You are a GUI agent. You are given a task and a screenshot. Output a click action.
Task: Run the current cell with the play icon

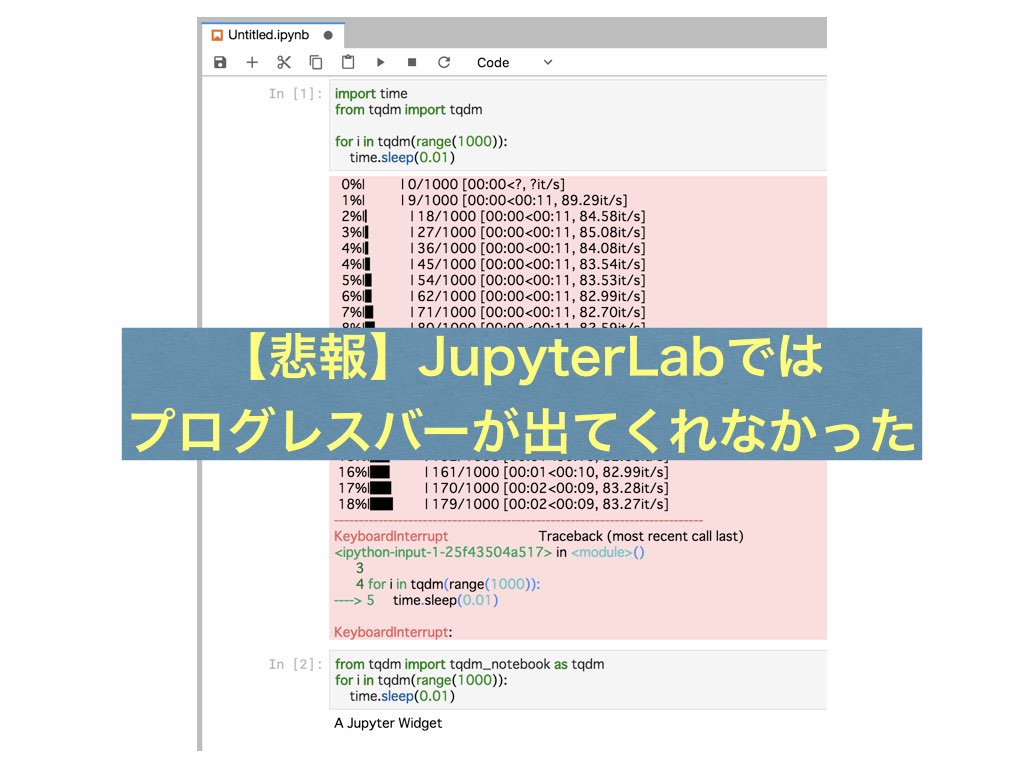(380, 62)
